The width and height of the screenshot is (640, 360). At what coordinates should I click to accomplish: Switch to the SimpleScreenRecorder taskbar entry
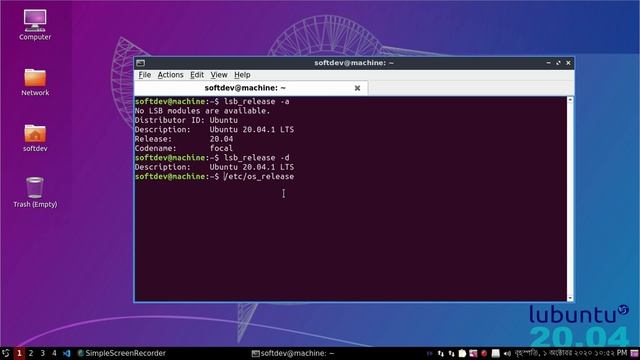tap(121, 353)
